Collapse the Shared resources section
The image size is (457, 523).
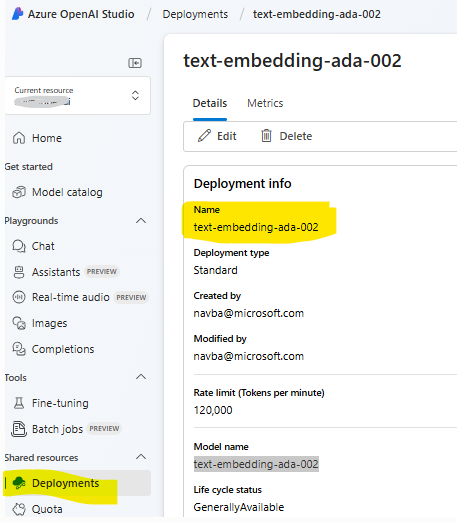point(141,457)
